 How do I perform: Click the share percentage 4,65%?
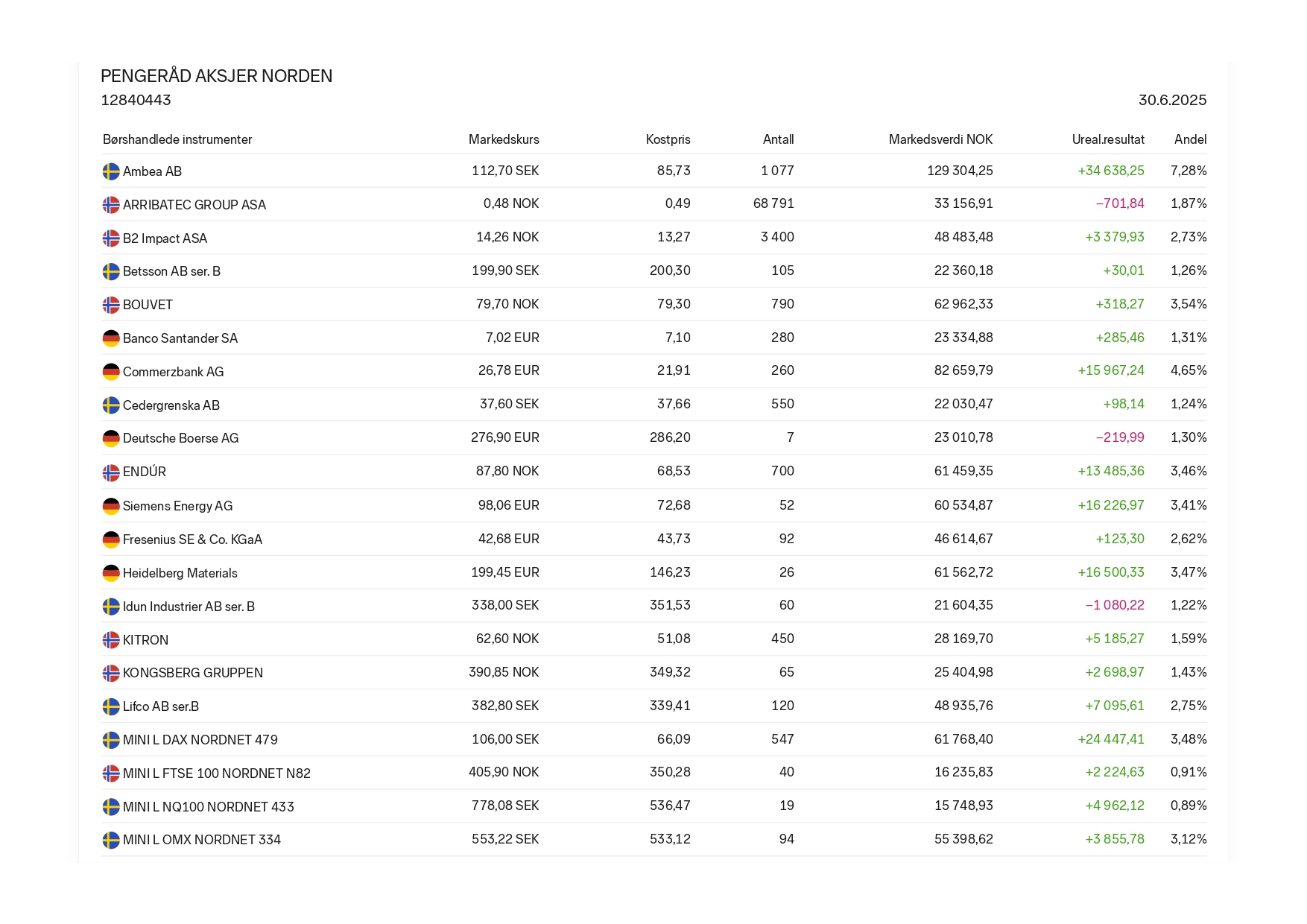(x=1189, y=370)
